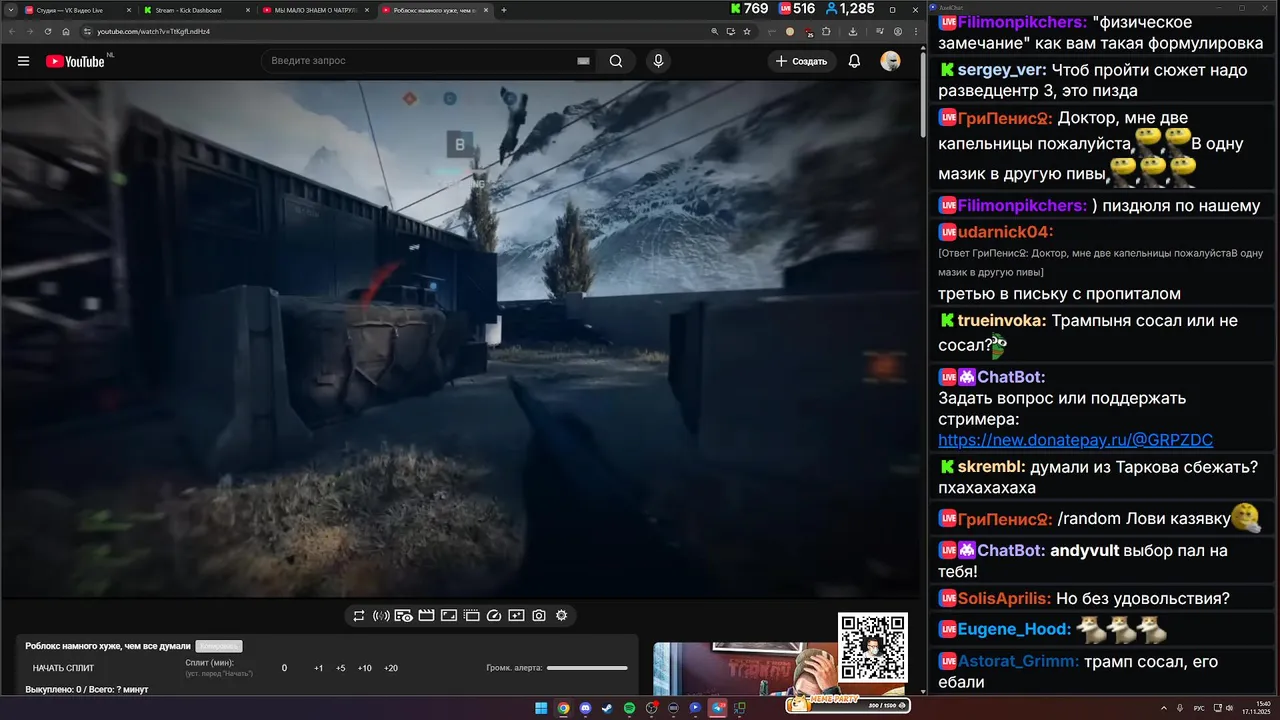This screenshot has height=720, width=1280.
Task: Add +5 minutes to the split
Action: tap(340, 668)
